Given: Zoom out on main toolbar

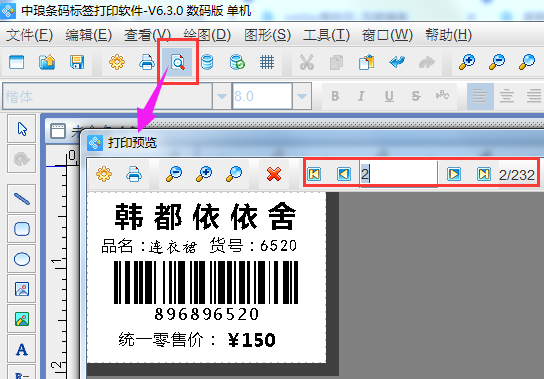Looking at the screenshot, I should click(497, 62).
